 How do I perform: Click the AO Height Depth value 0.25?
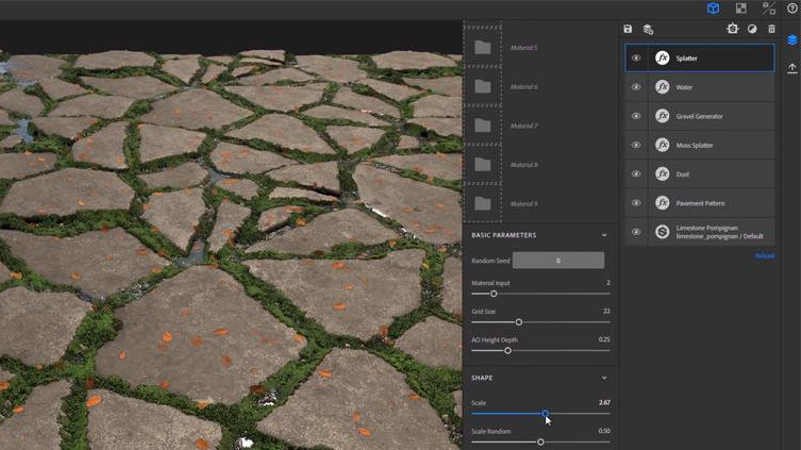[604, 340]
